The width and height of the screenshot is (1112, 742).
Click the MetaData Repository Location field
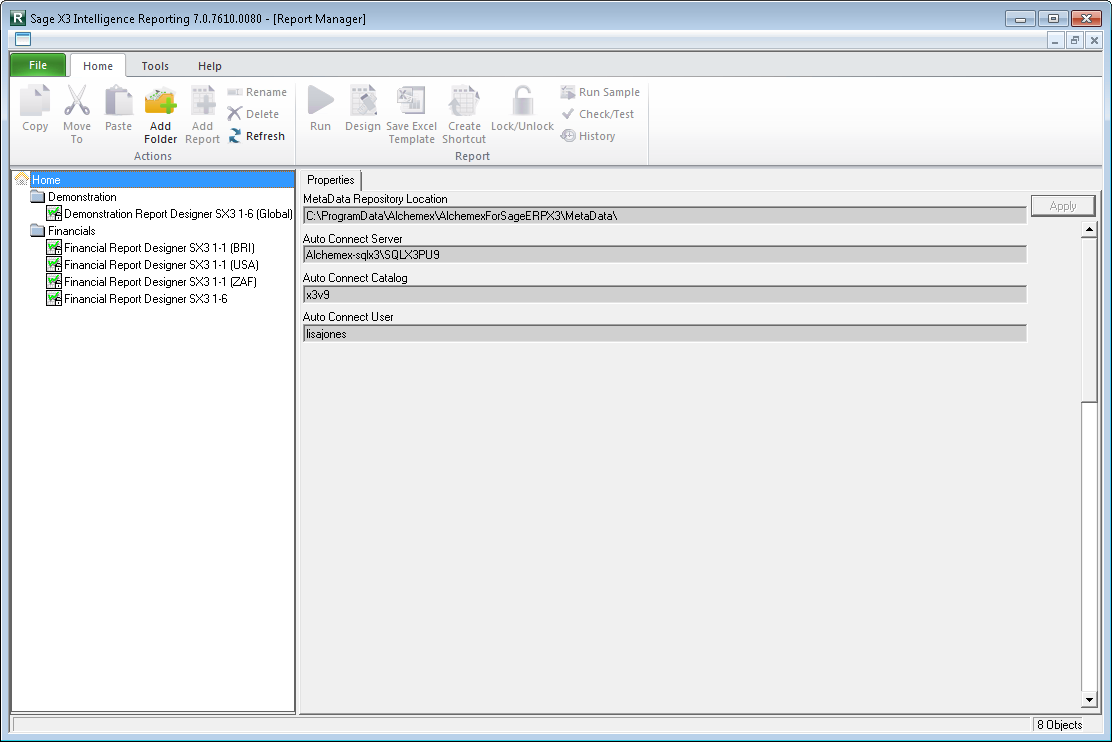(665, 216)
